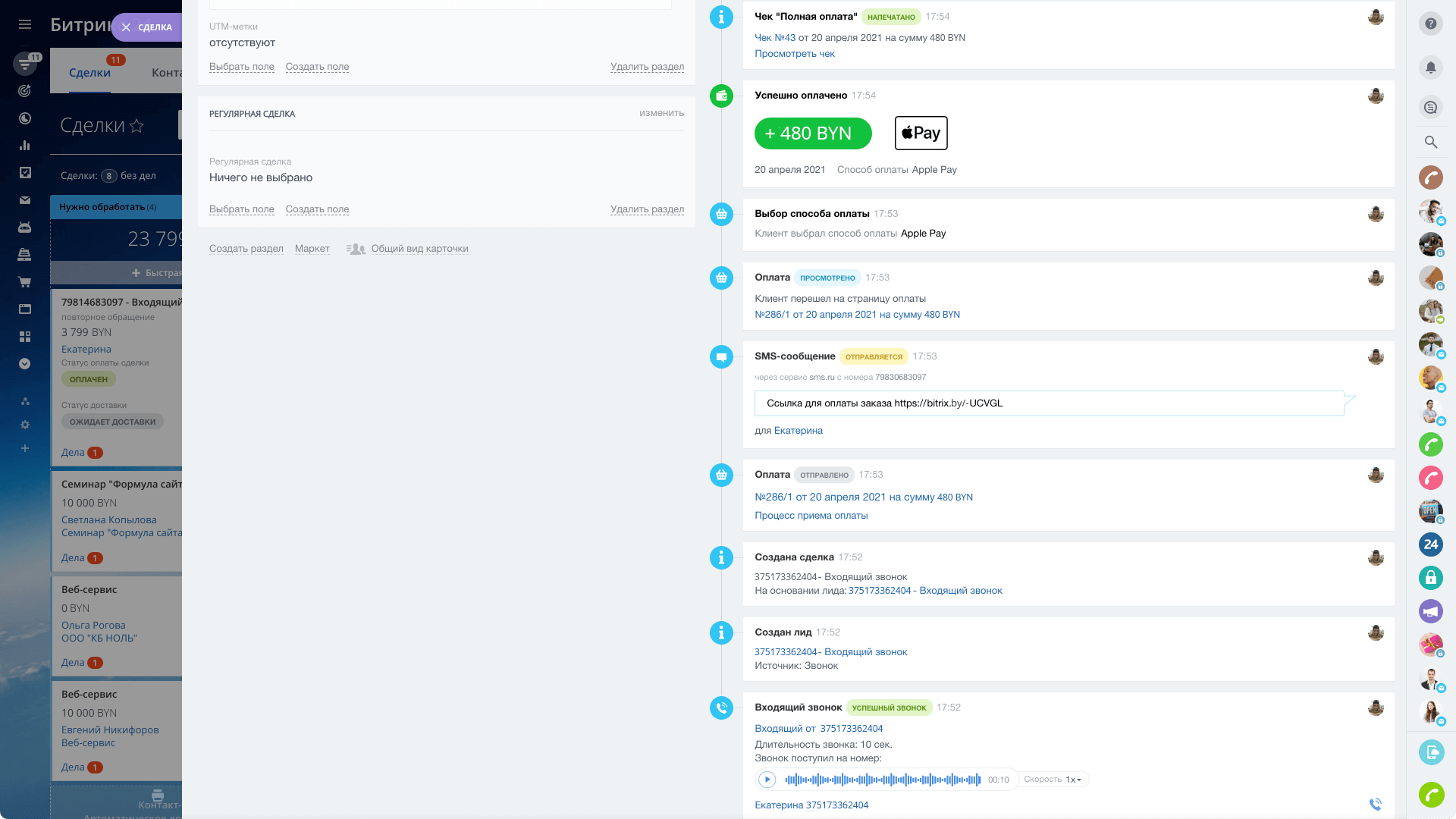Expand the sidebar more chevron-down icon
Image resolution: width=1456 pixels, height=819 pixels.
[25, 364]
